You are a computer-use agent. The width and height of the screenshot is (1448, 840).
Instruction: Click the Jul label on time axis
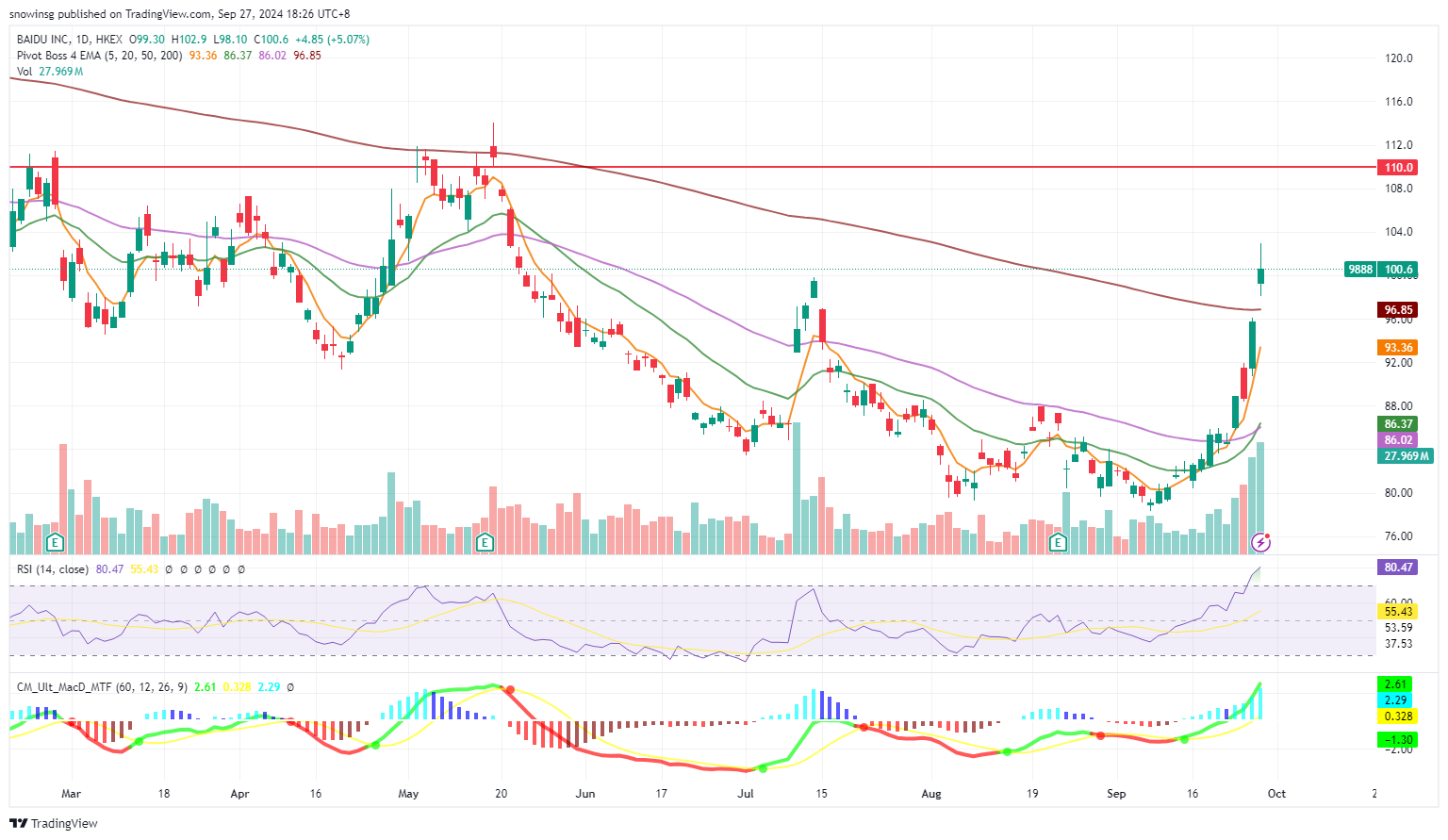click(x=746, y=794)
